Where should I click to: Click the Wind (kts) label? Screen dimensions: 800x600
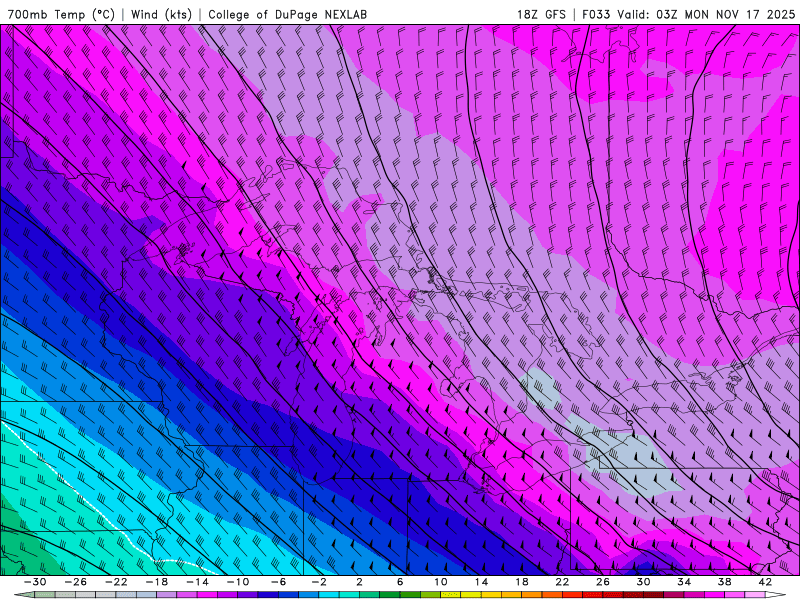pyautogui.click(x=161, y=15)
